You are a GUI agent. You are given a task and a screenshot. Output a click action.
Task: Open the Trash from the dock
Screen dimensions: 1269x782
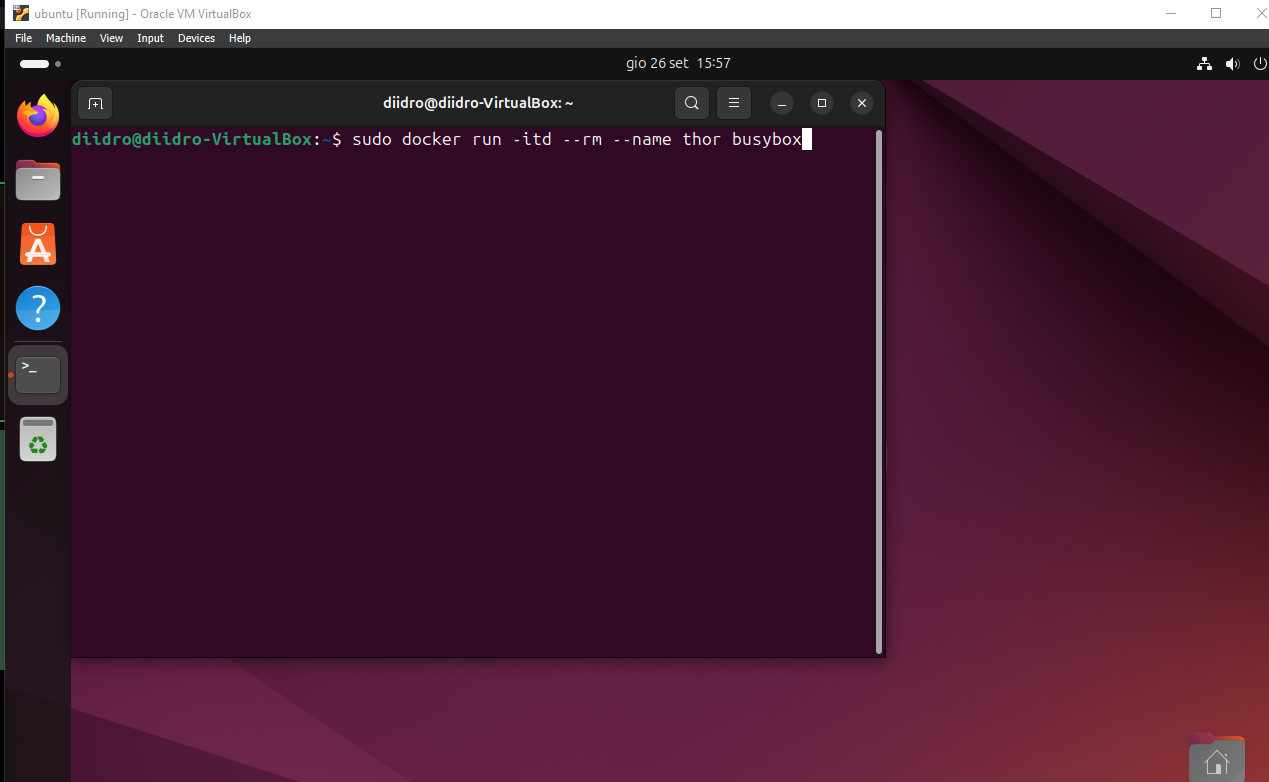pyautogui.click(x=37, y=438)
